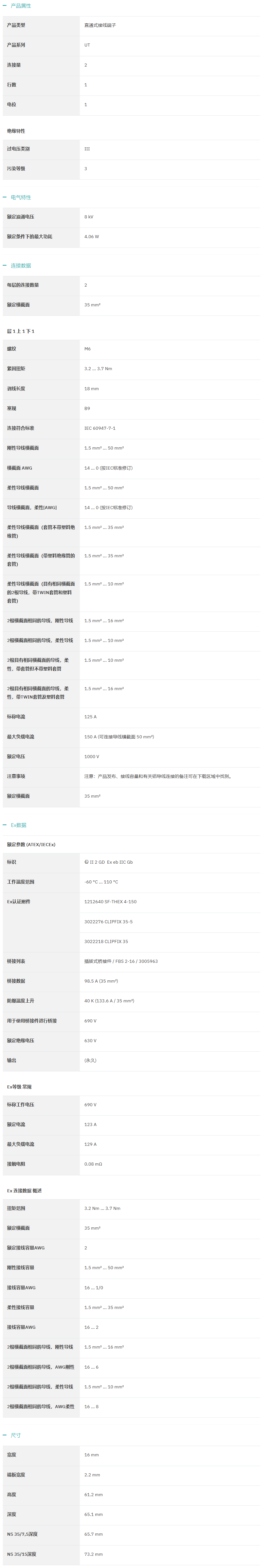The height and width of the screenshot is (1568, 262).
Task: Select the 直通式接线端子 product type value
Action: tap(100, 26)
